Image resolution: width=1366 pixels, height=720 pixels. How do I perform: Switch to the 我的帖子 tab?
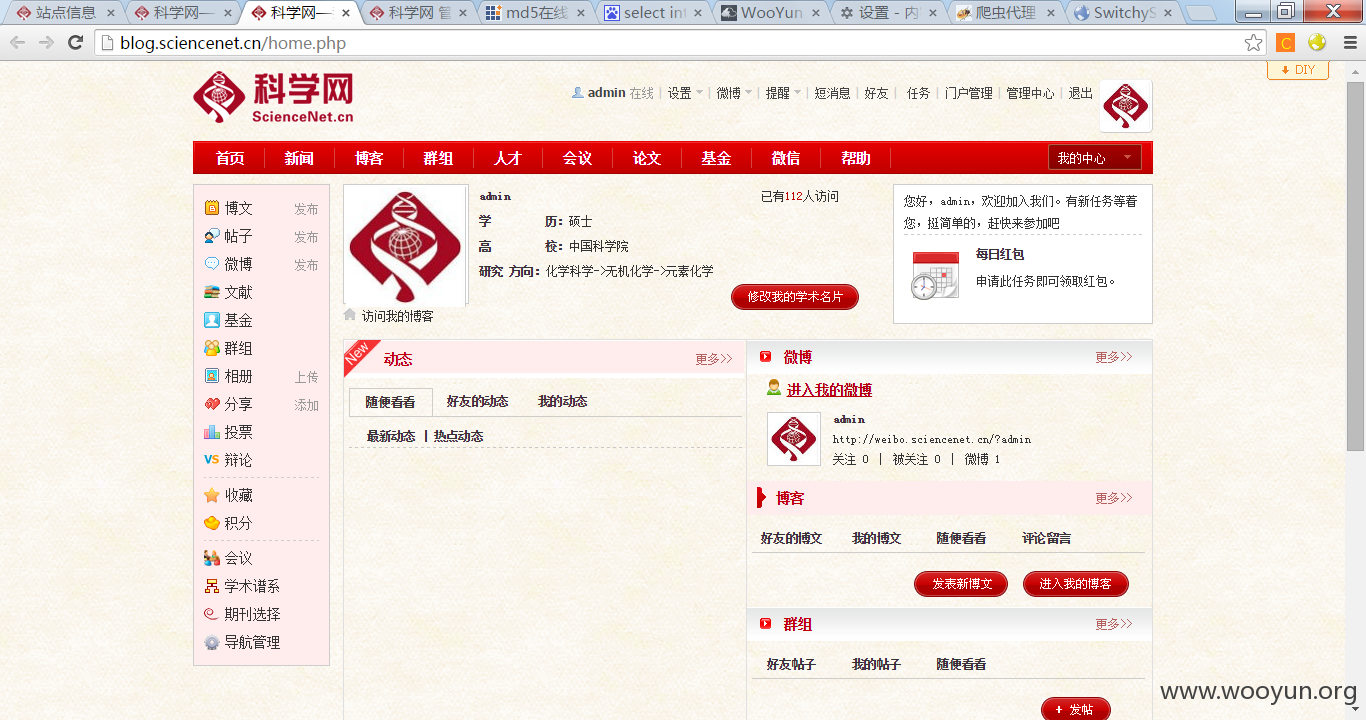pos(876,664)
